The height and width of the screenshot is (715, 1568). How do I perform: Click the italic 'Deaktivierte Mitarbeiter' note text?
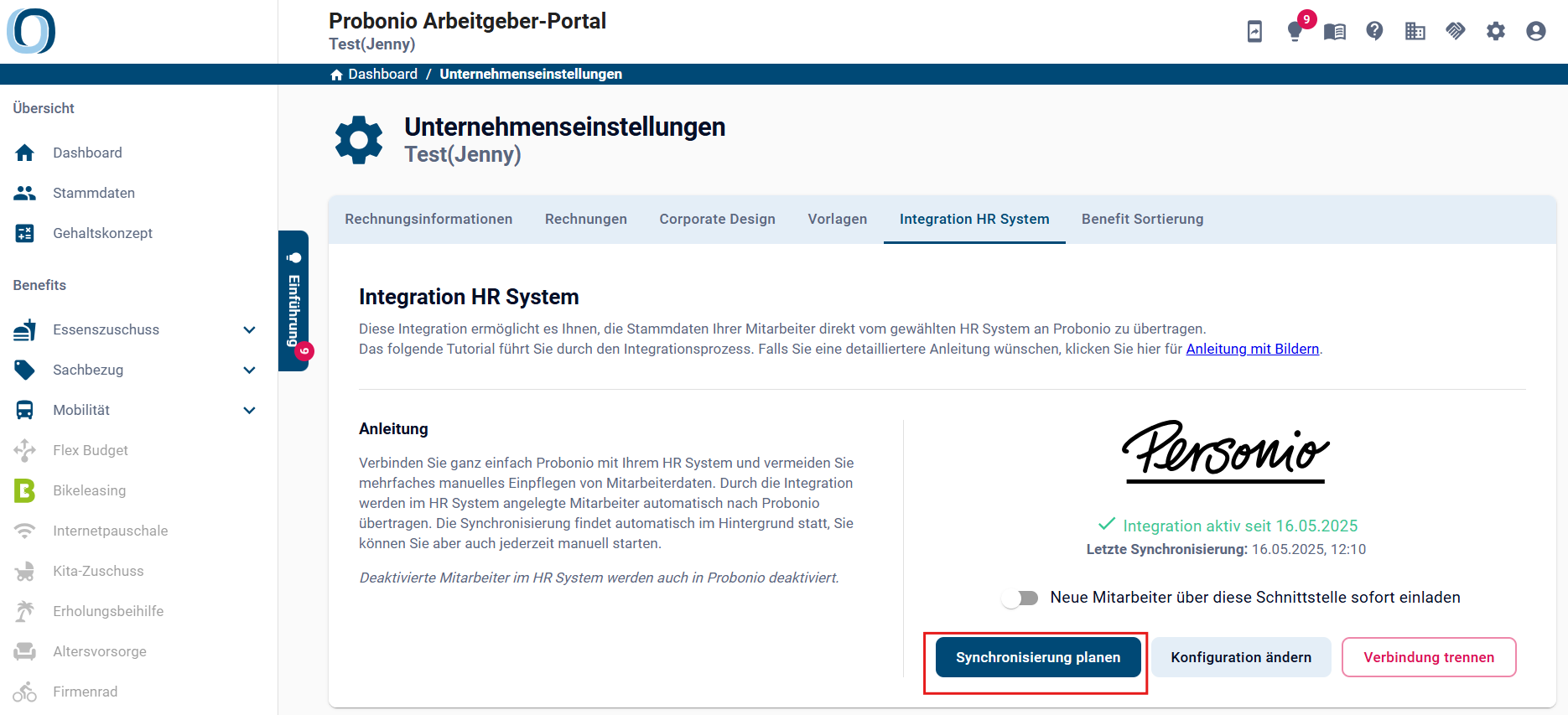pos(599,578)
